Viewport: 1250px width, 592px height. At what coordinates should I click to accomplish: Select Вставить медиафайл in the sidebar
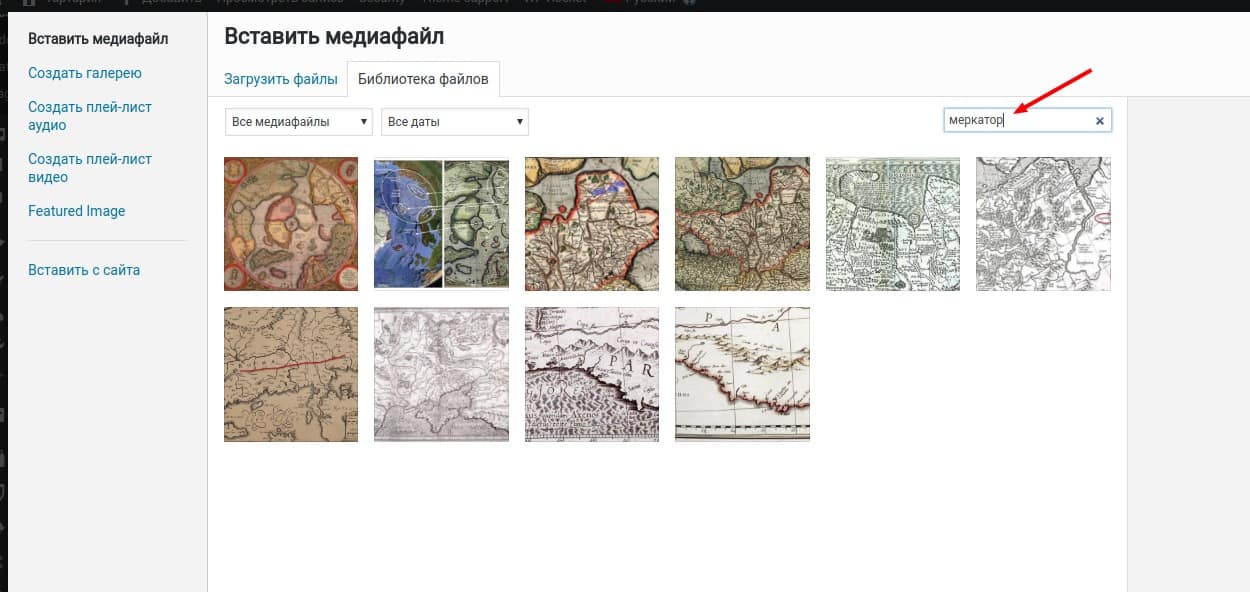[98, 39]
